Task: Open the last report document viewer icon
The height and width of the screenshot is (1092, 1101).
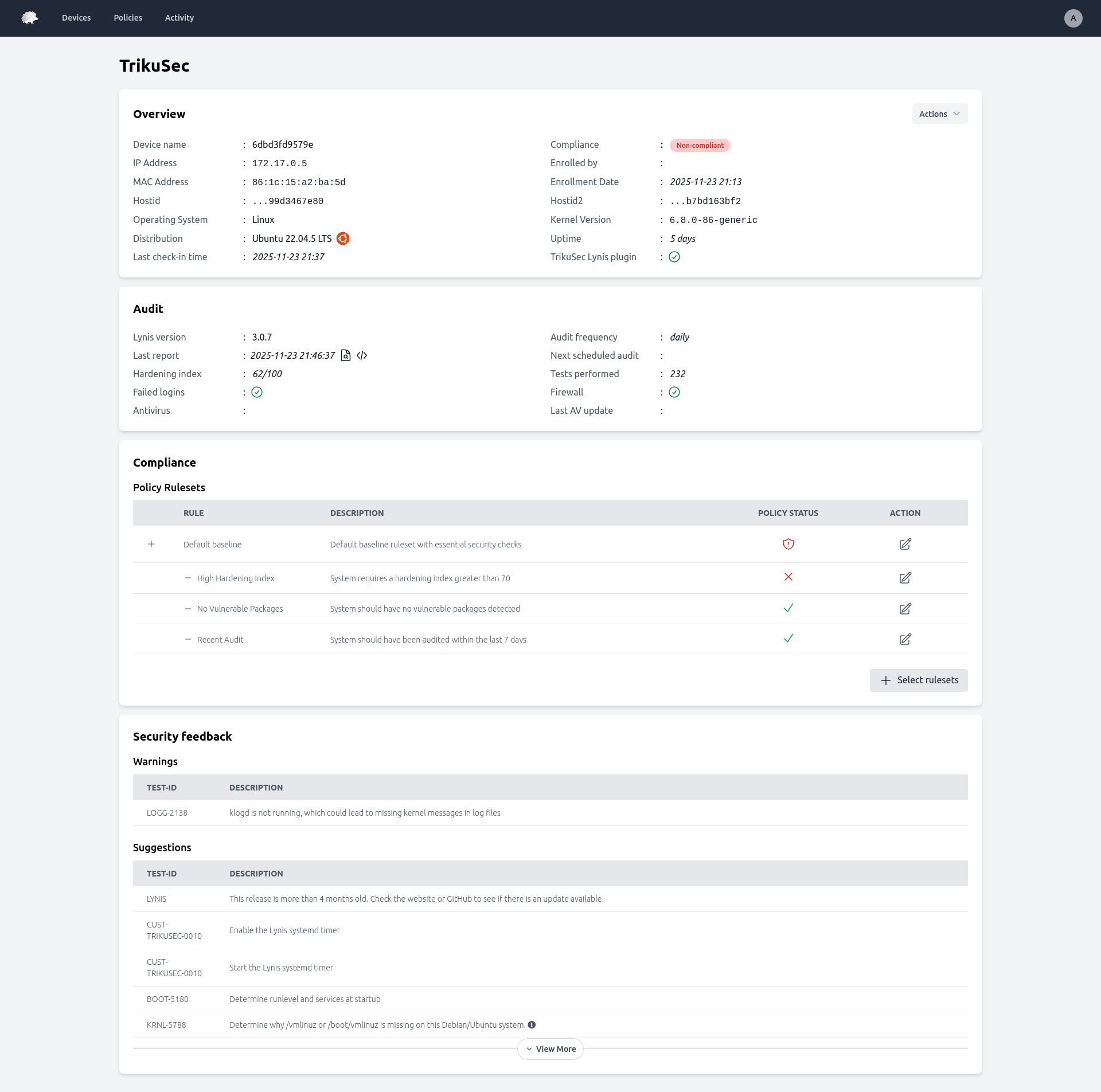Action: point(345,355)
